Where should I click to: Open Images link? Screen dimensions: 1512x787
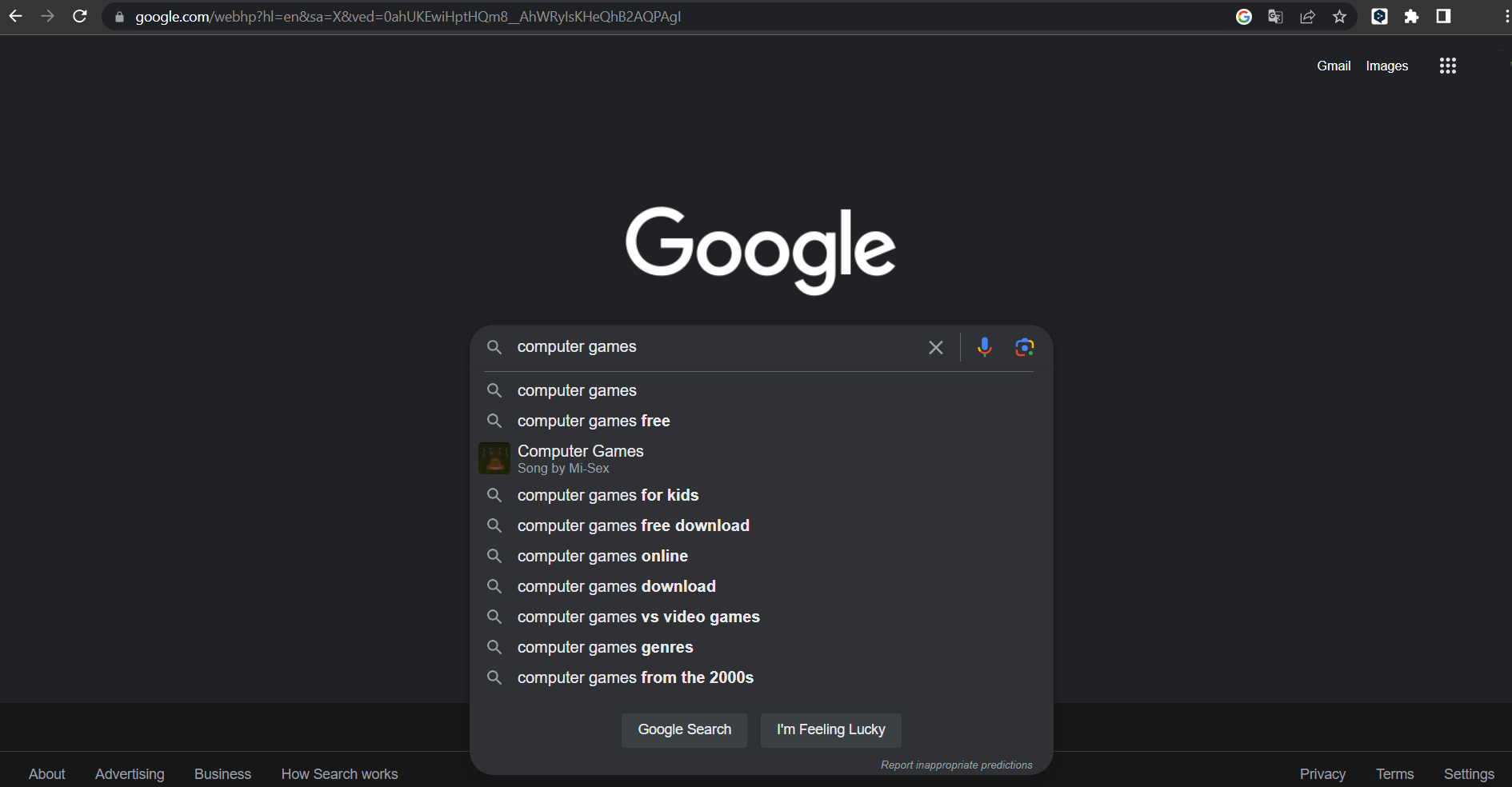click(1387, 66)
